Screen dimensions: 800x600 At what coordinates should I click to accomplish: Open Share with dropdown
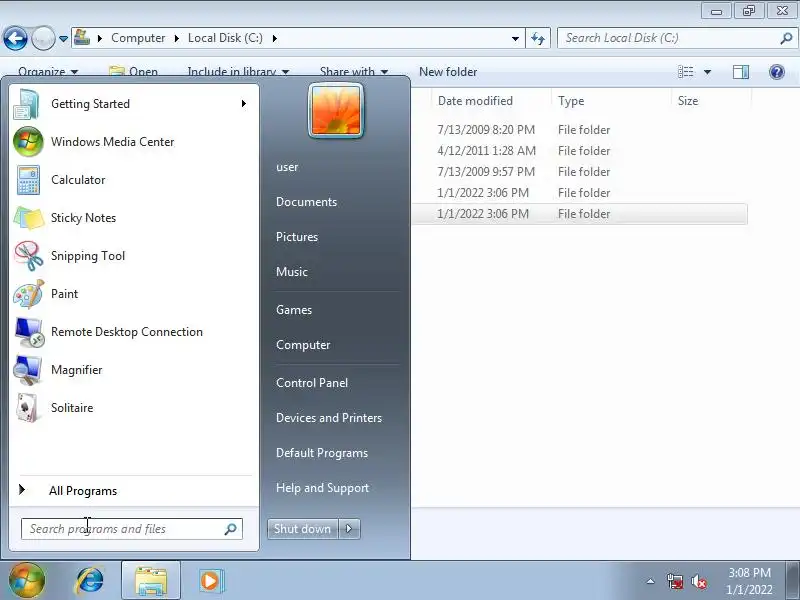[354, 72]
